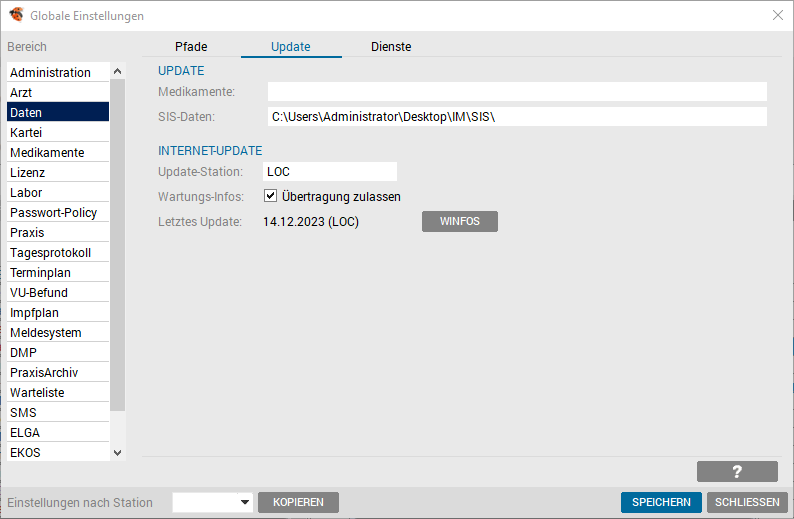This screenshot has height=519, width=794.
Task: Select SMS in the Bereich list
Action: (x=58, y=413)
